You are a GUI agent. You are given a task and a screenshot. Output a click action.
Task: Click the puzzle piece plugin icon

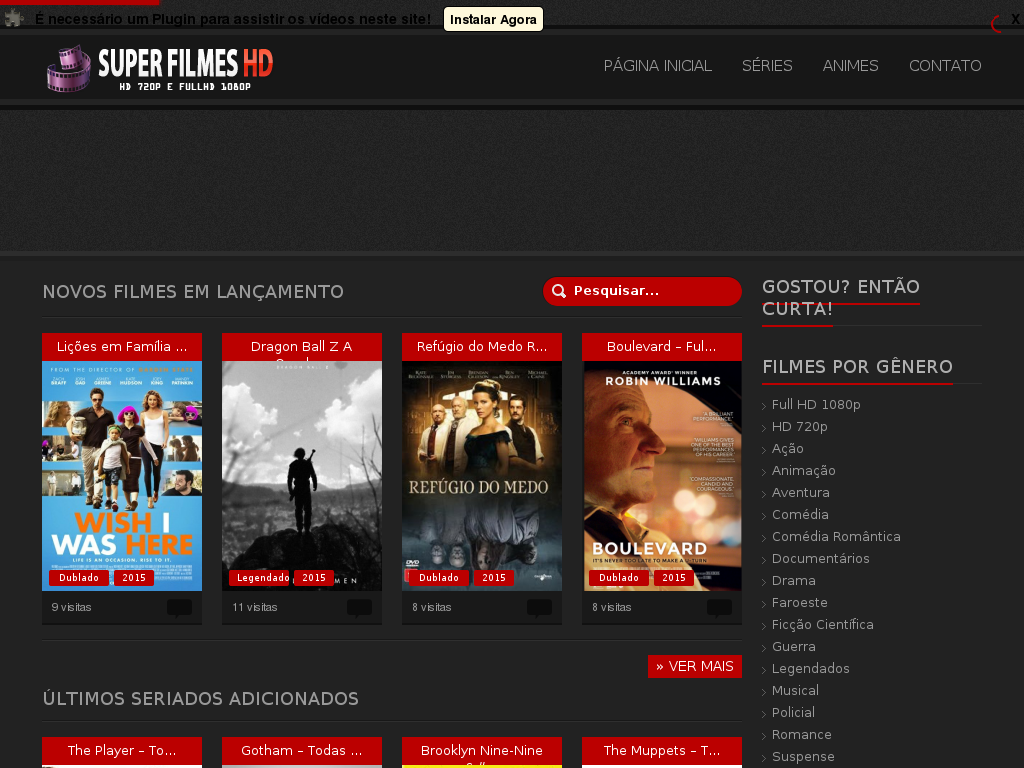(14, 19)
